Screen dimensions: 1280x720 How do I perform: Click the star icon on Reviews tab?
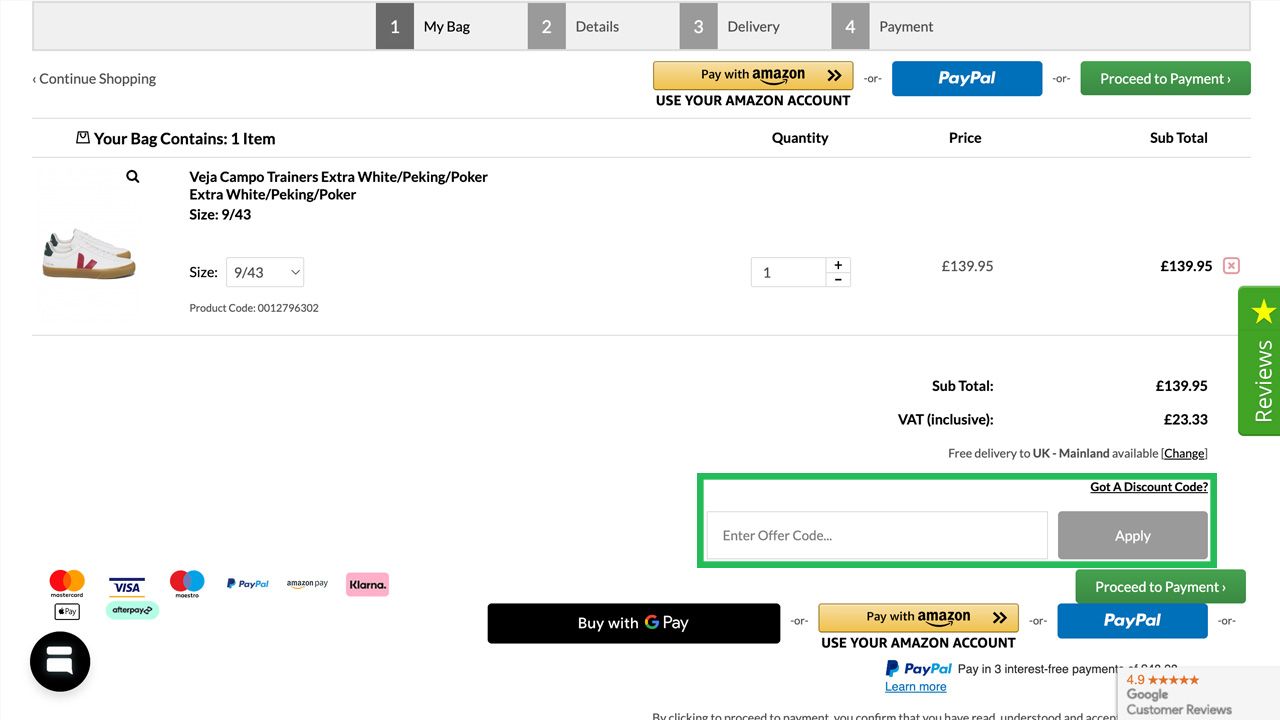click(x=1263, y=312)
